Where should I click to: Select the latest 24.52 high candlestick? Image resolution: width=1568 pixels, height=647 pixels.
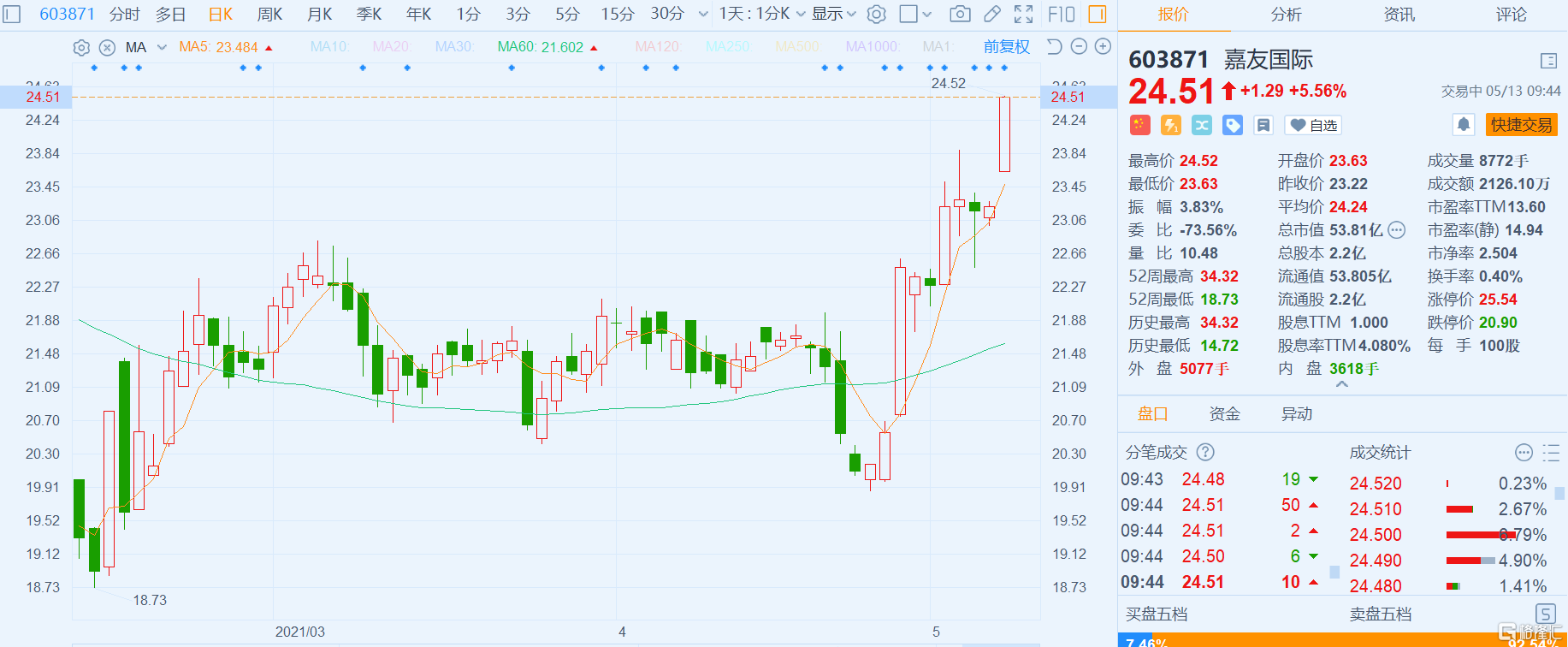tap(1004, 134)
